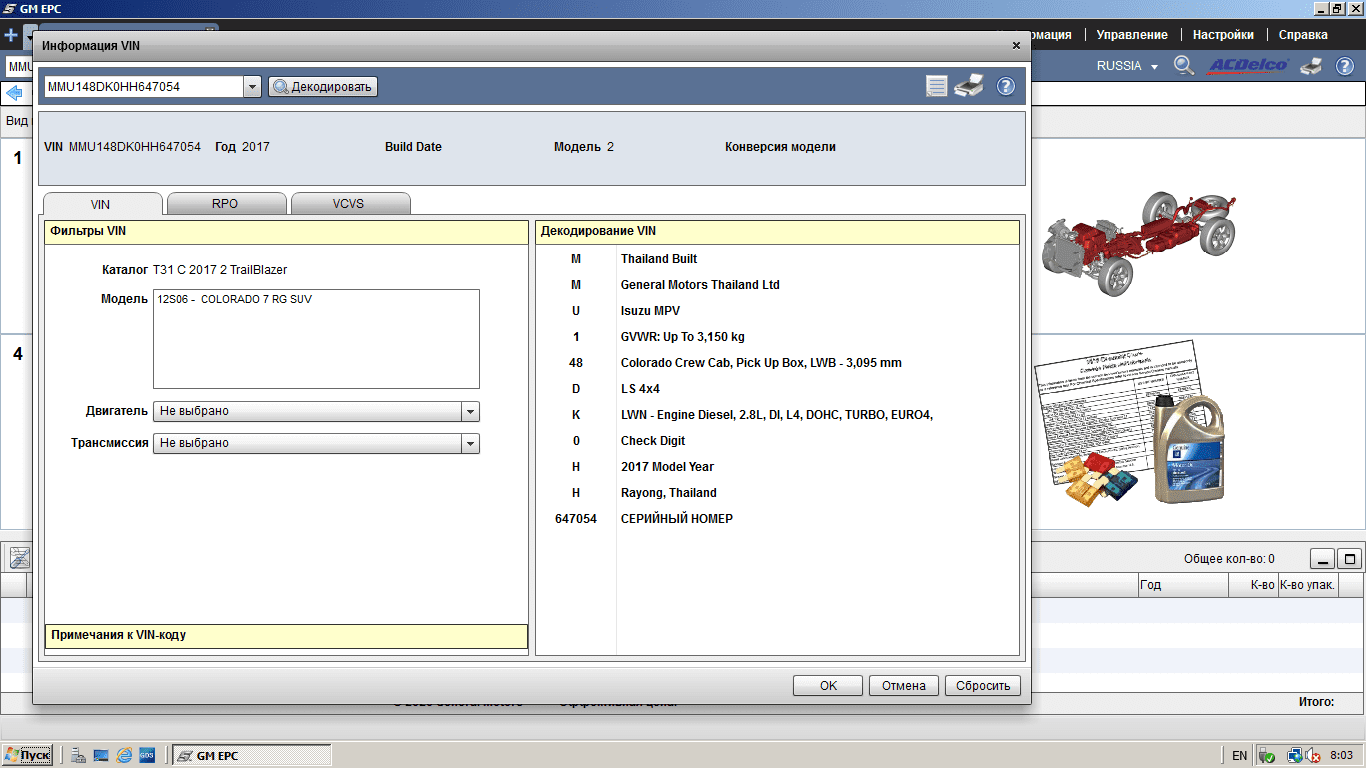Select the red chassis illustration thumbnail
Screen dimensions: 1366x768
tap(1139, 243)
